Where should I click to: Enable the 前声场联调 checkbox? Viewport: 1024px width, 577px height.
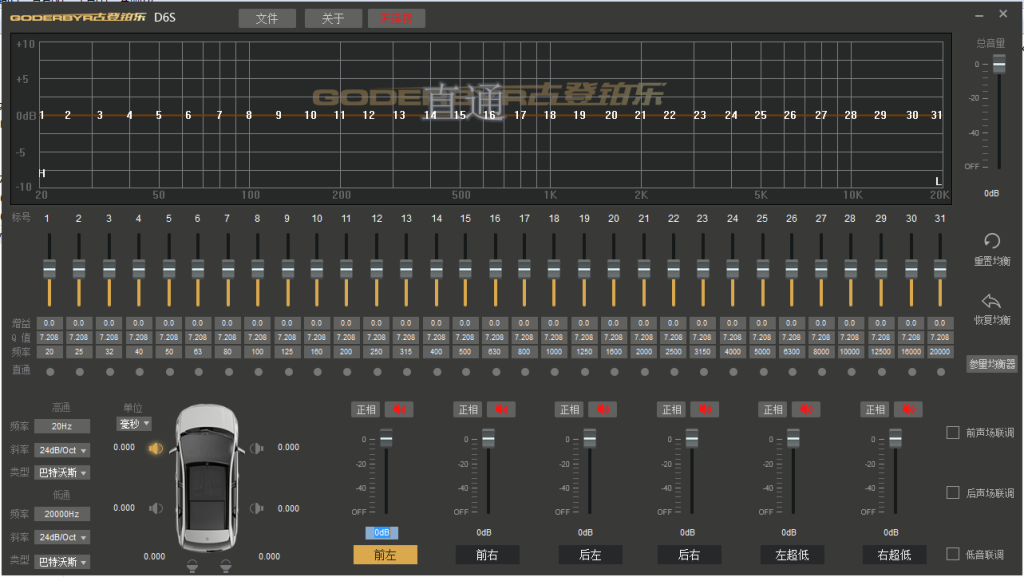pos(953,433)
